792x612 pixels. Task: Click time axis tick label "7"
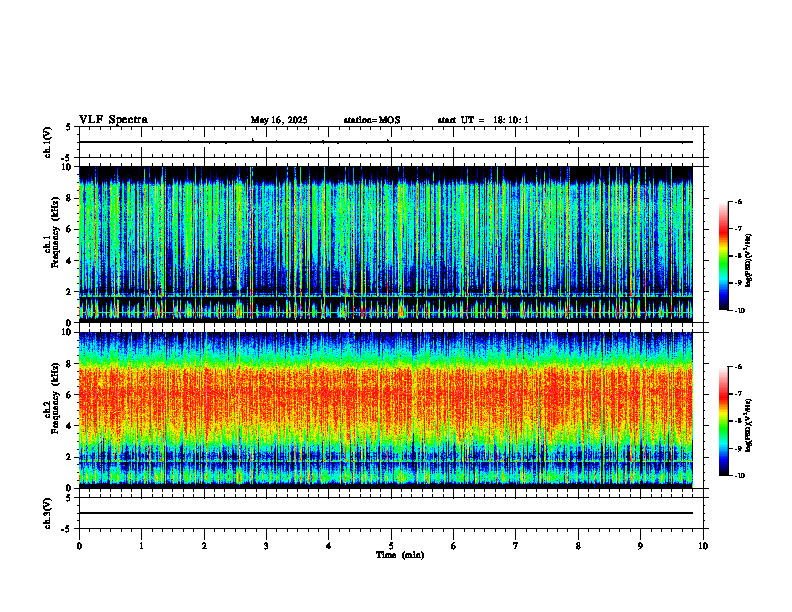pos(516,546)
